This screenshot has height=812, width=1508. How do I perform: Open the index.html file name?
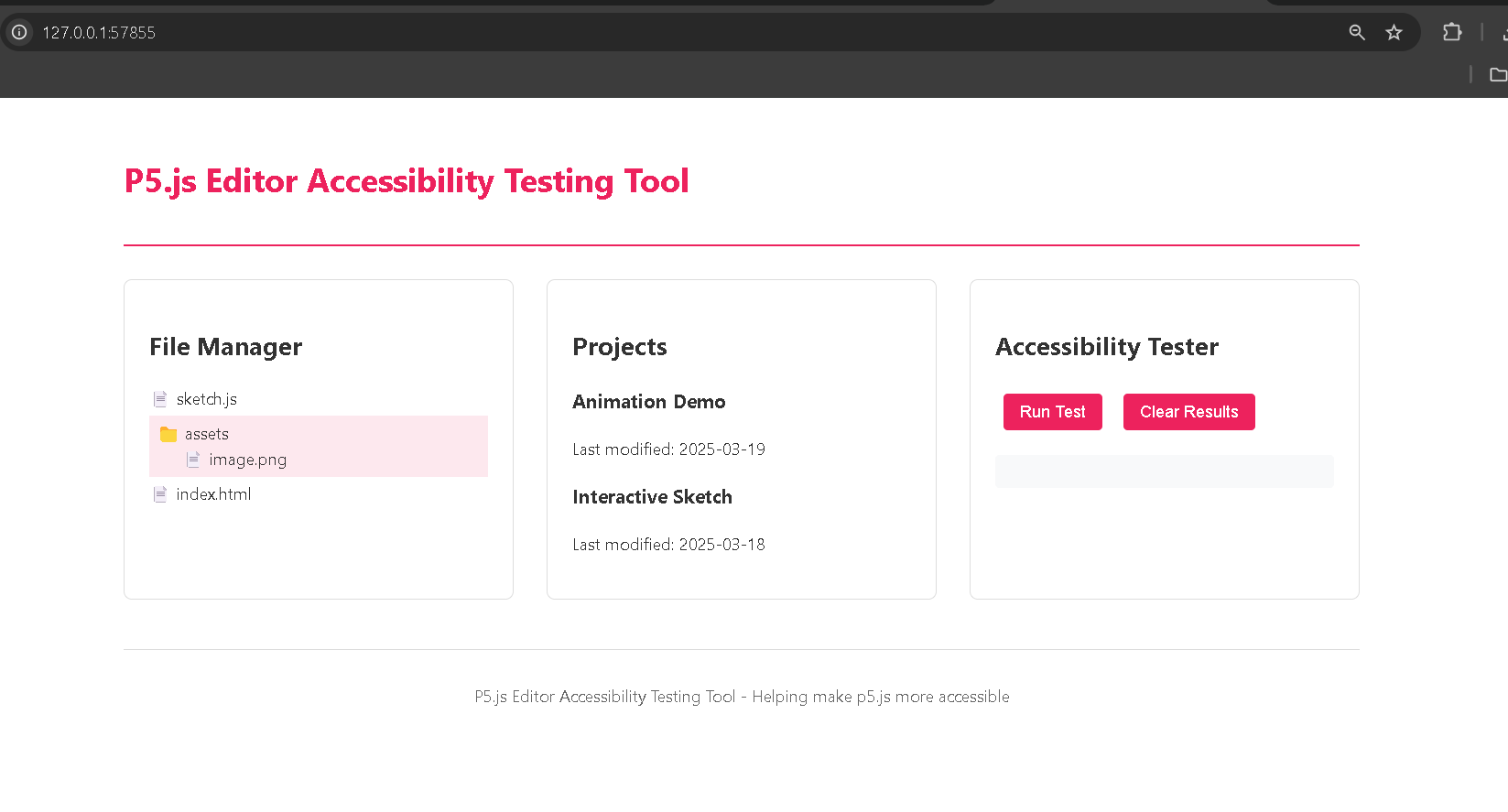pyautogui.click(x=213, y=494)
